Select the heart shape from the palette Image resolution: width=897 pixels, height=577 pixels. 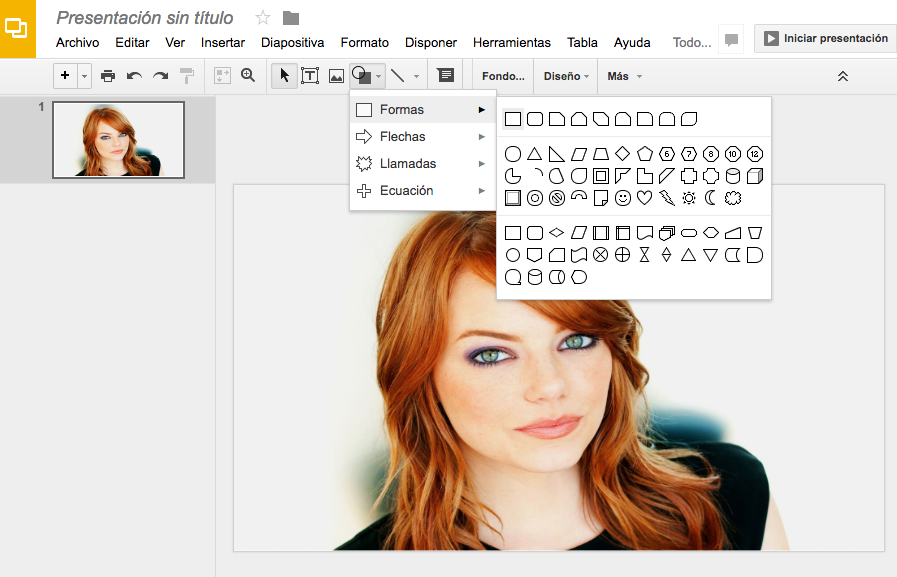644,197
